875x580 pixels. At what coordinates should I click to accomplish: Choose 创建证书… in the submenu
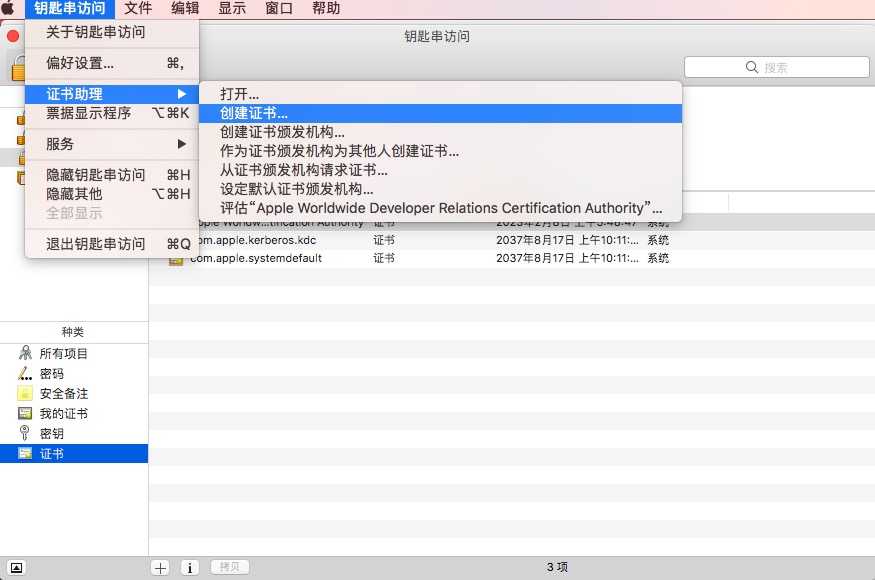pyautogui.click(x=440, y=113)
